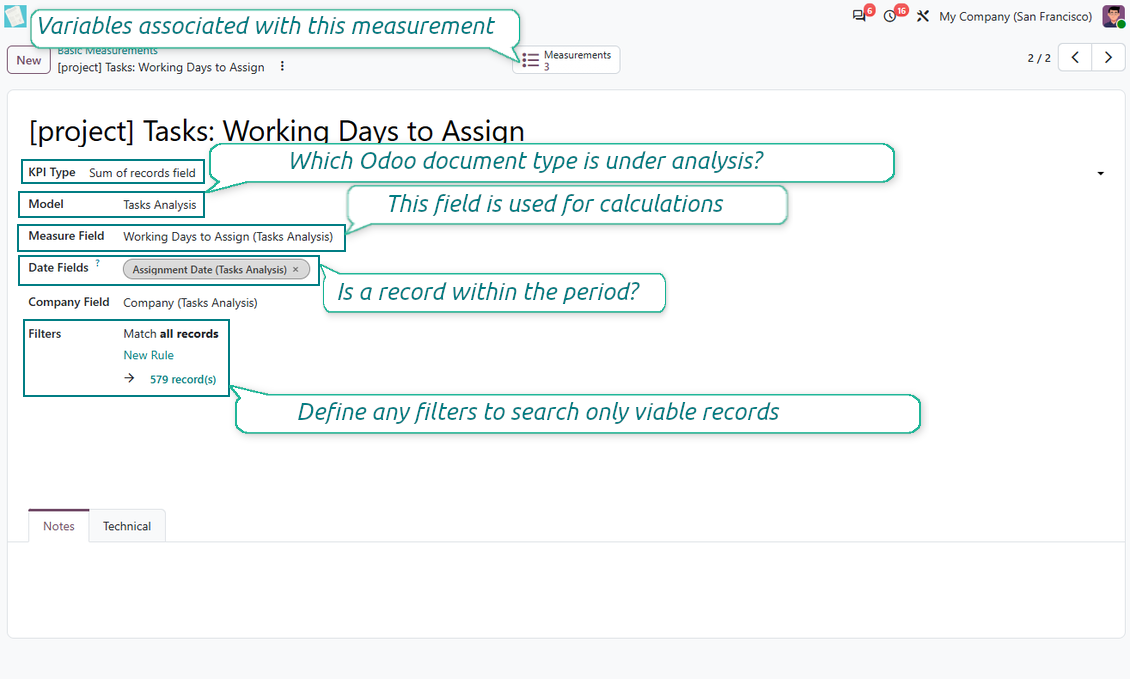Click the breadcrumb record name beside the New button
The width and height of the screenshot is (1130, 679).
point(161,67)
